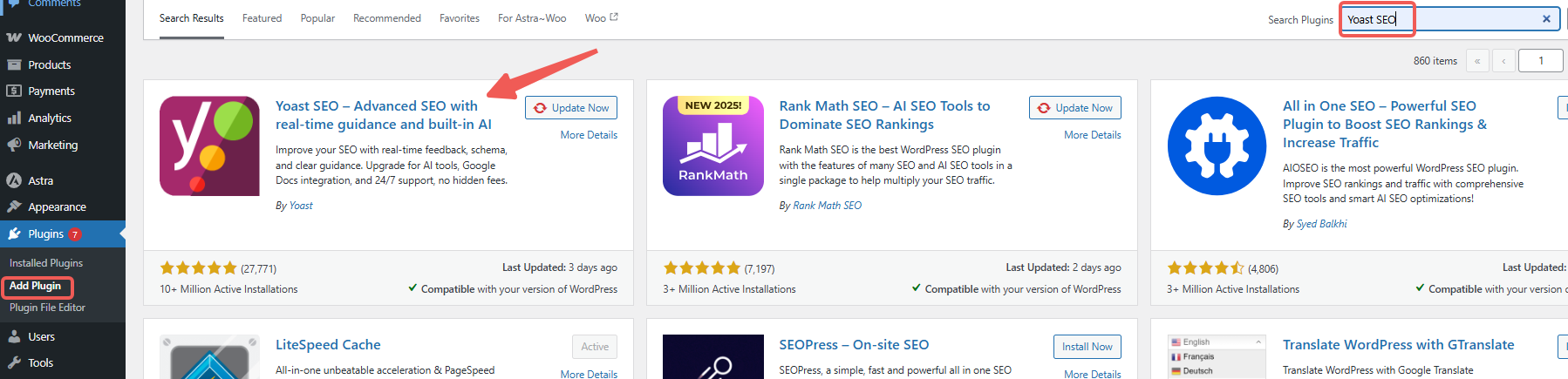1568x379 pixels.
Task: Open Appearance paintbrush icon
Action: [14, 206]
